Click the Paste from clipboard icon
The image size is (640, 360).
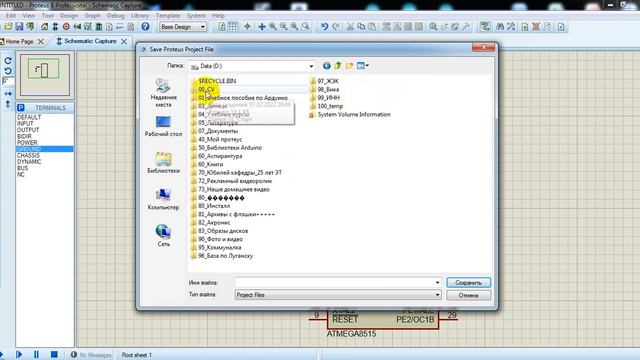point(372,27)
